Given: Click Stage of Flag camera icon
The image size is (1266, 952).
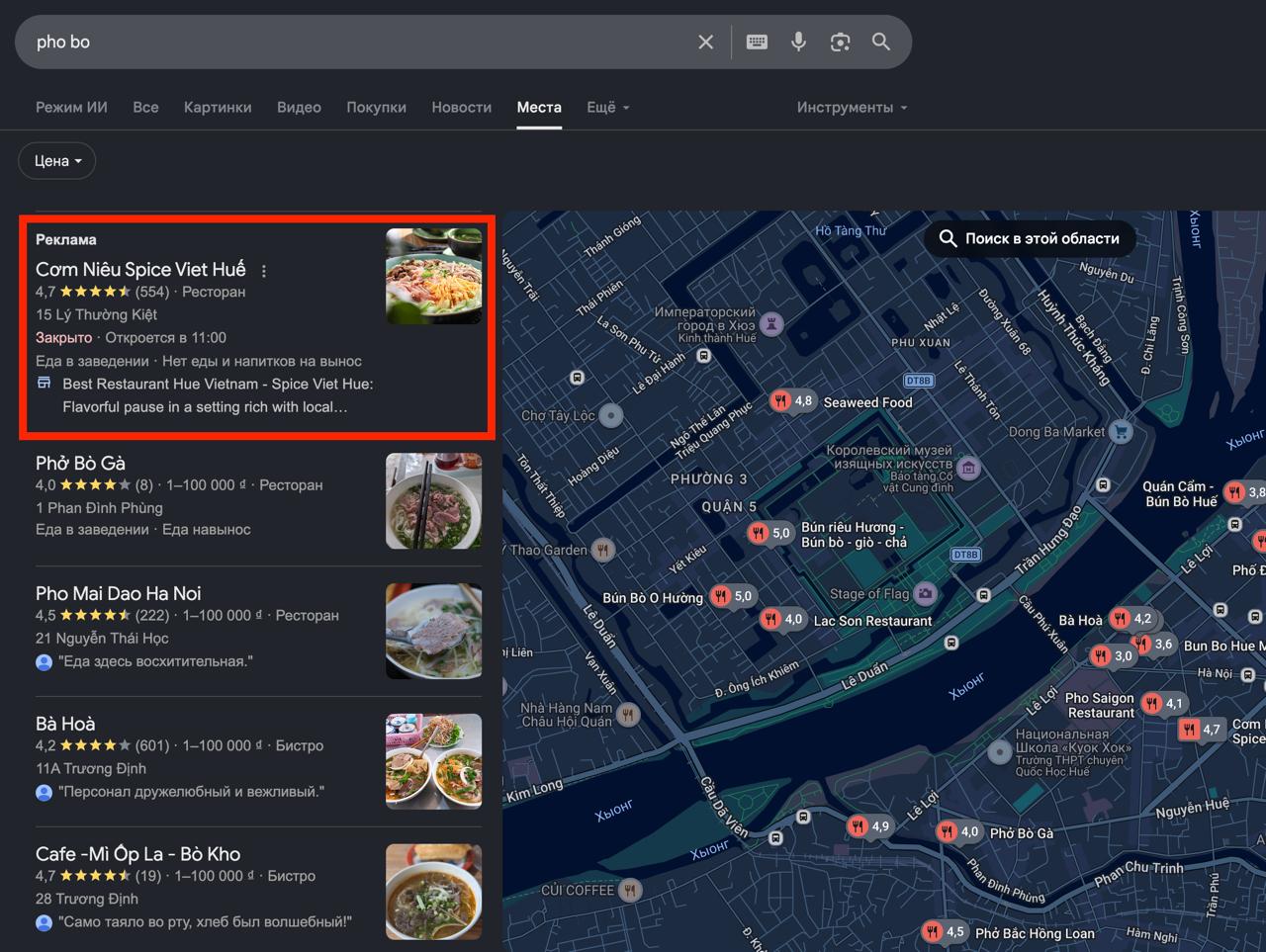Looking at the screenshot, I should click(x=925, y=593).
